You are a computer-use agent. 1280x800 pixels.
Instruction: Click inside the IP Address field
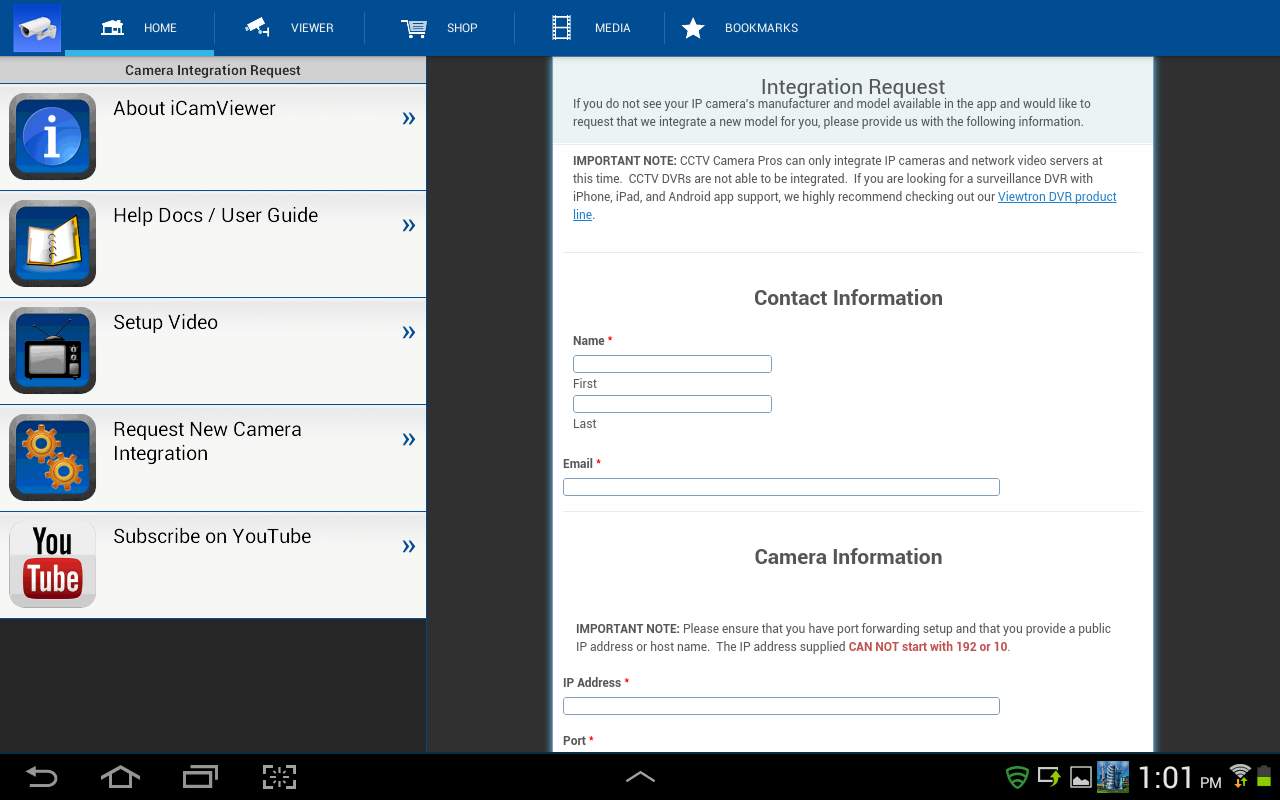[780, 705]
